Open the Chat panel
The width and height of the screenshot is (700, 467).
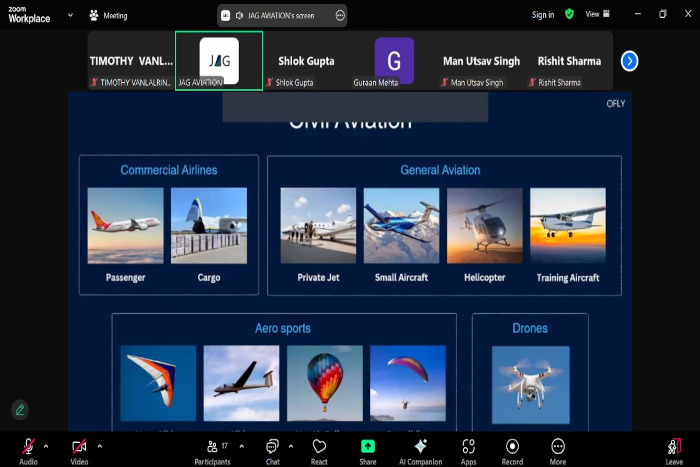tap(272, 447)
